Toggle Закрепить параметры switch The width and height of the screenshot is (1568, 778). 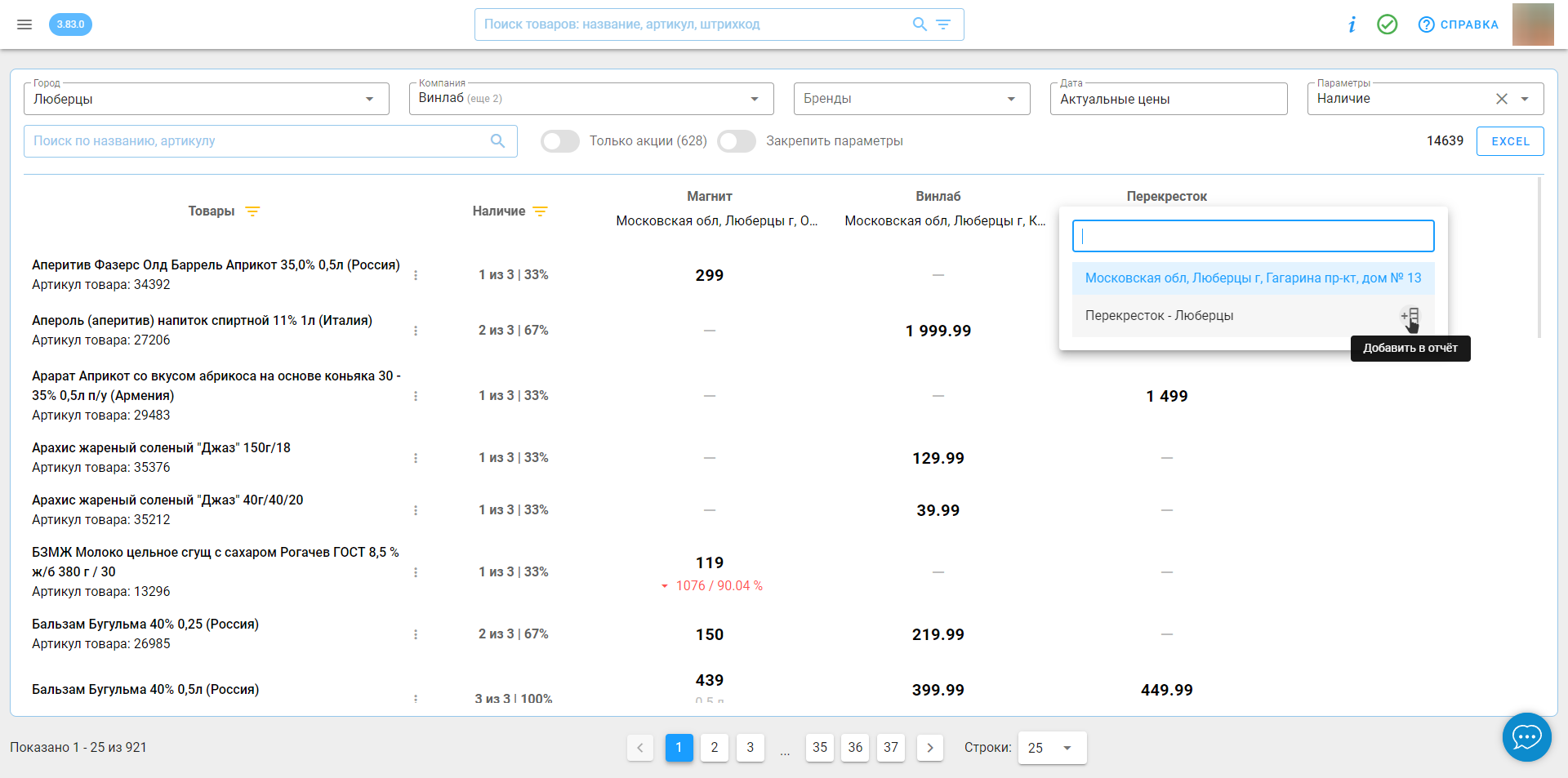[x=737, y=141]
